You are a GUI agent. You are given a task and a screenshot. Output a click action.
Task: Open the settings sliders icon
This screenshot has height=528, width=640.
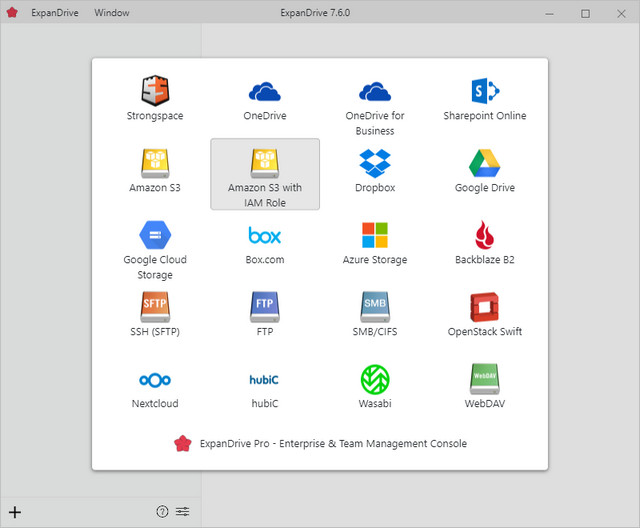(x=182, y=512)
